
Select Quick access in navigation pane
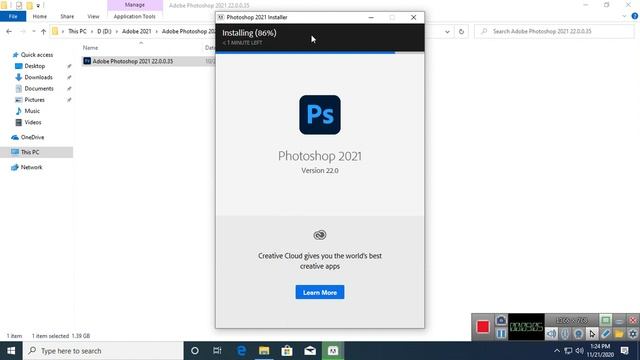[37, 55]
